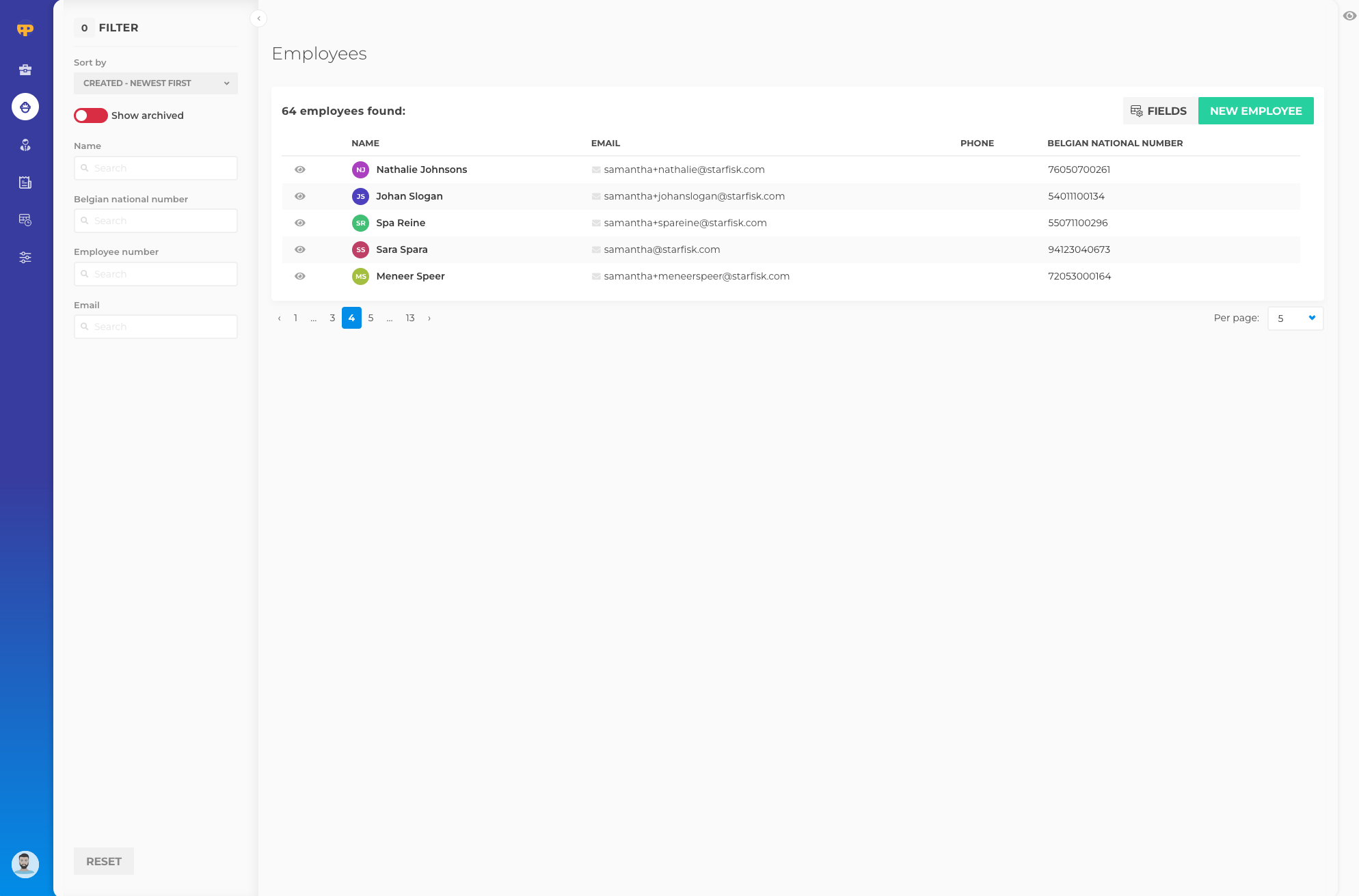Open the Per page dropdown

tap(1295, 318)
